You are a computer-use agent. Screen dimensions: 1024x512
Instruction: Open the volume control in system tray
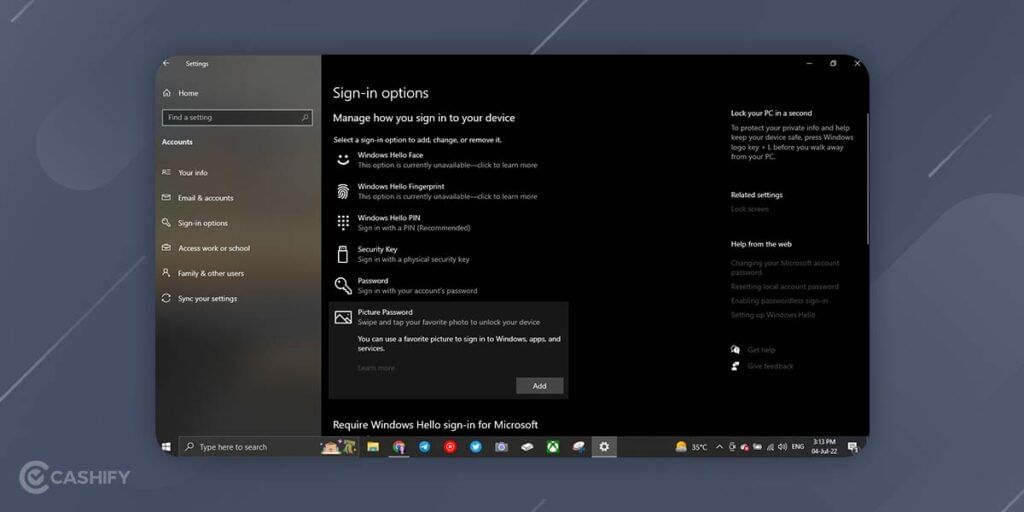(782, 447)
